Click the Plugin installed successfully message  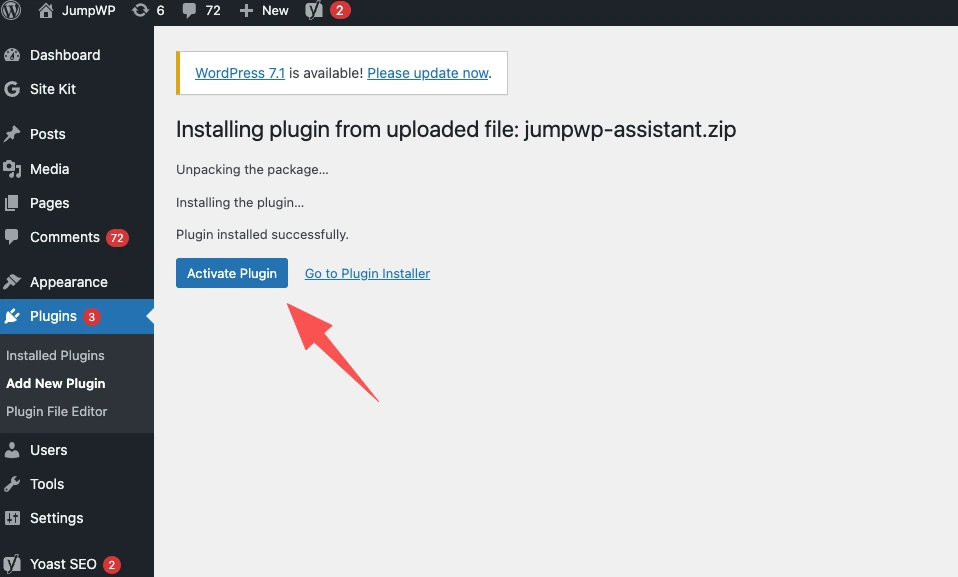(262, 235)
